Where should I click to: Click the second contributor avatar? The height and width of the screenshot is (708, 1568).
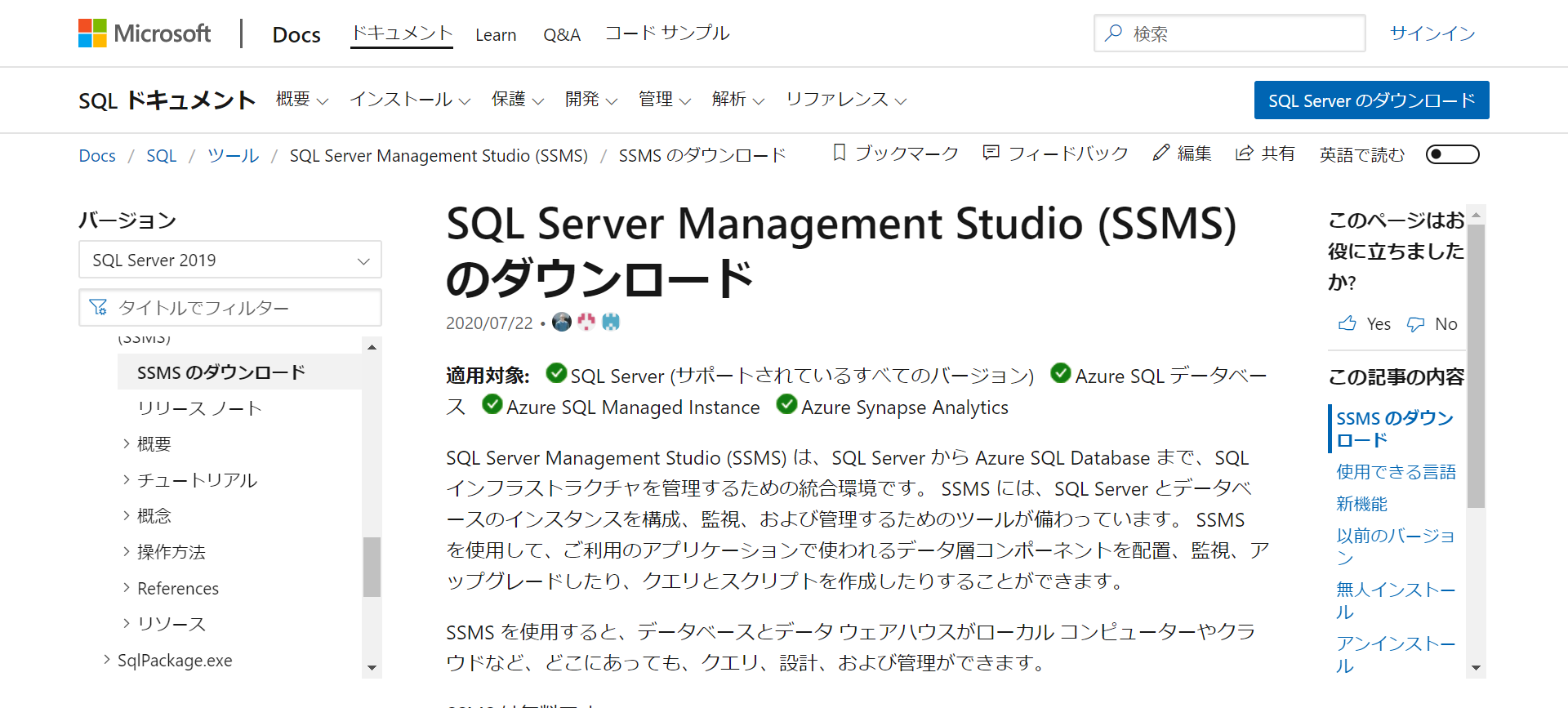[586, 322]
